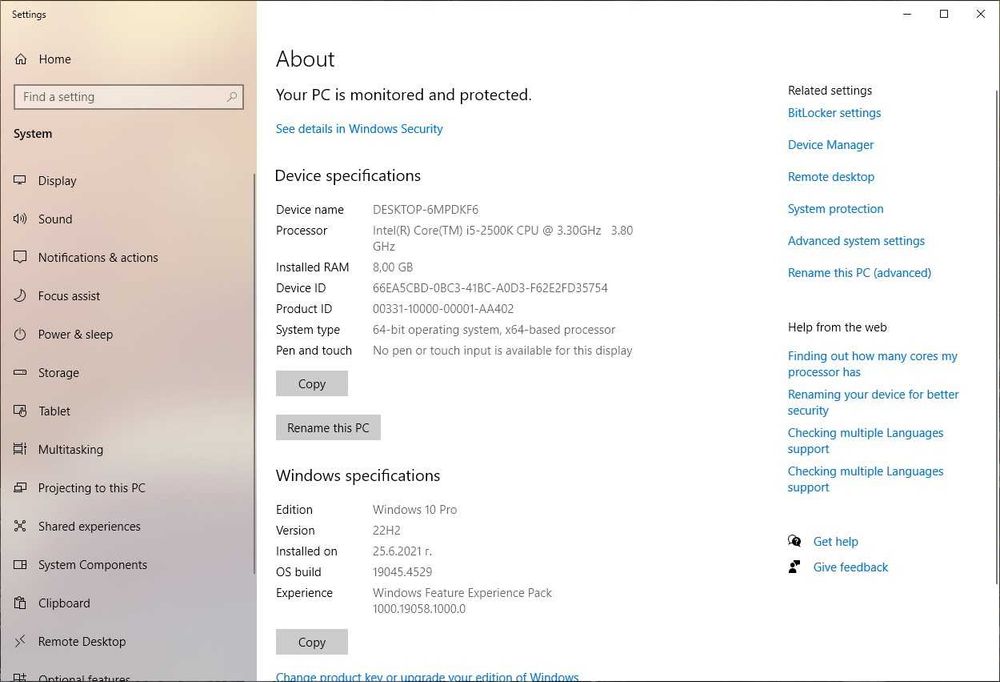Click device name DESKTOP-6MPDKF6
The width and height of the screenshot is (1000, 682).
pyautogui.click(x=425, y=209)
